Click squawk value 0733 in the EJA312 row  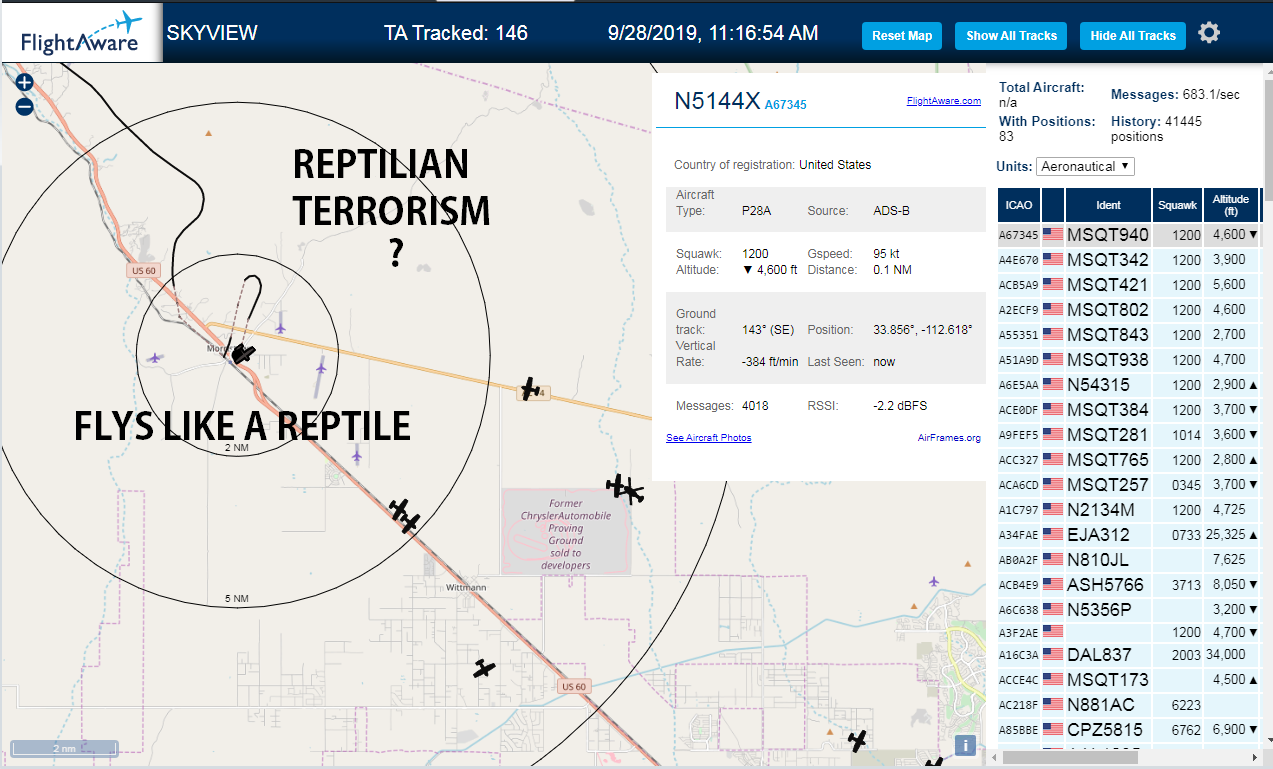[1186, 535]
